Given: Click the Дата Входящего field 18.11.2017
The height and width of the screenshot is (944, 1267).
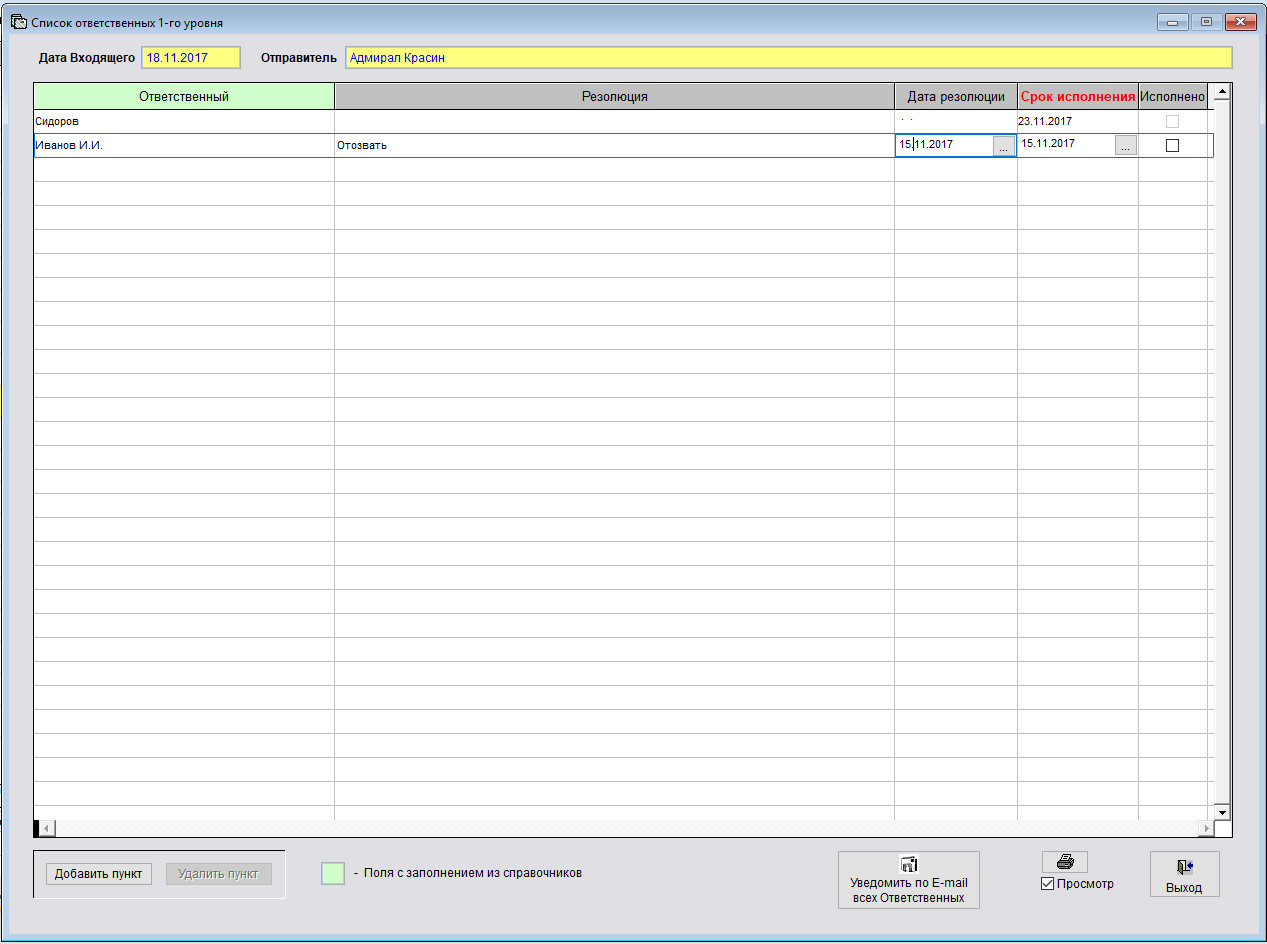Looking at the screenshot, I should 191,58.
